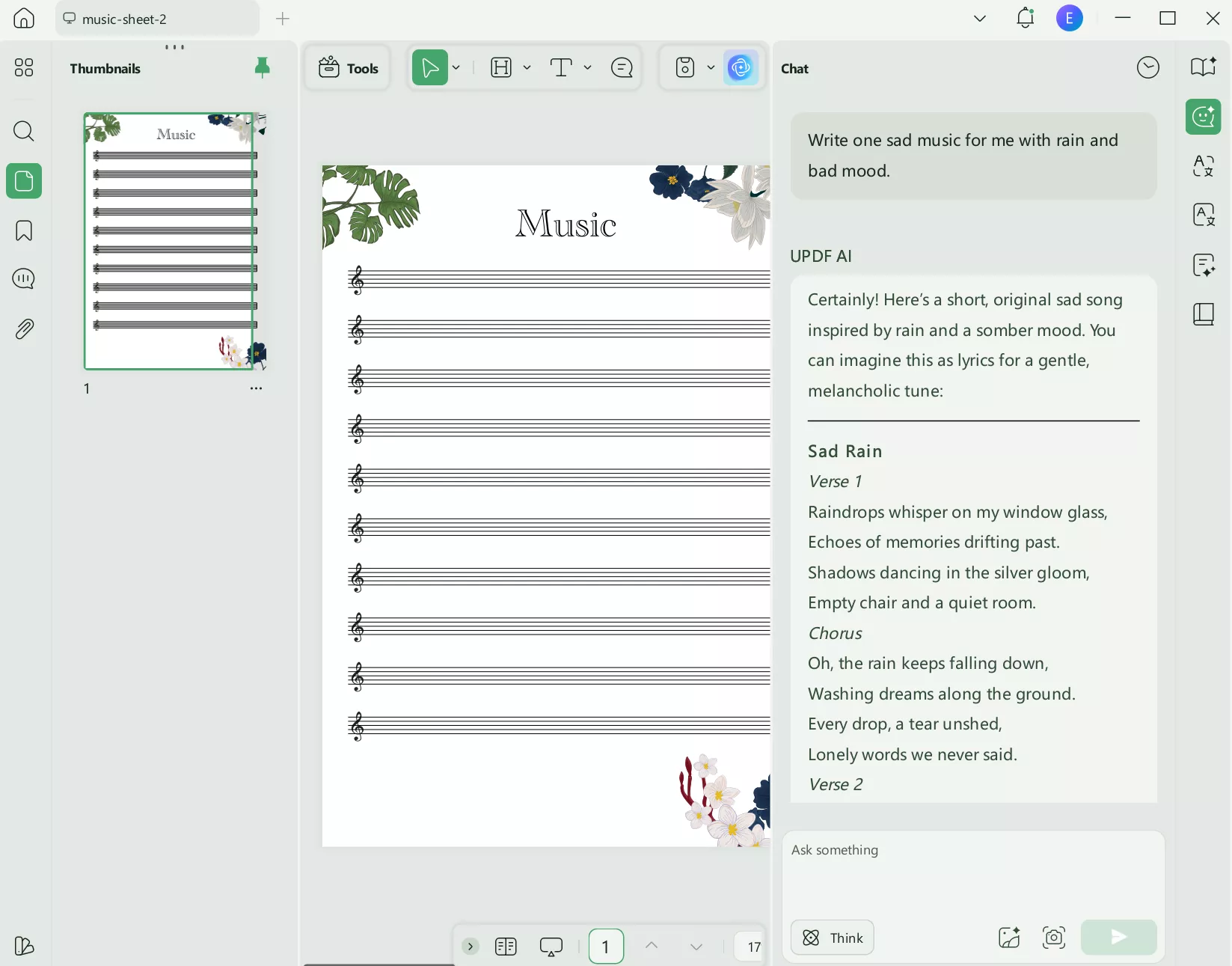Open the Translate panel on right sidebar
The width and height of the screenshot is (1232, 966).
tap(1203, 166)
